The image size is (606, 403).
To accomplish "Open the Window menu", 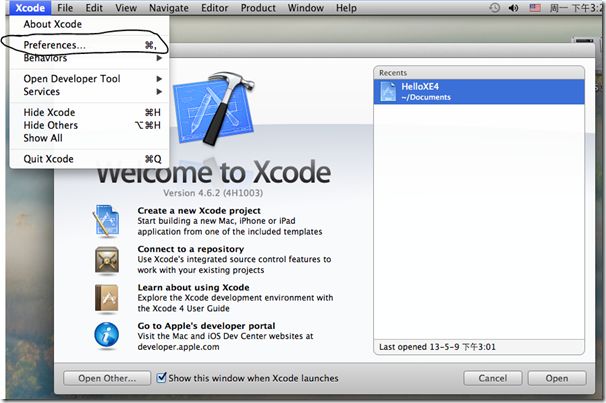I will pos(305,8).
